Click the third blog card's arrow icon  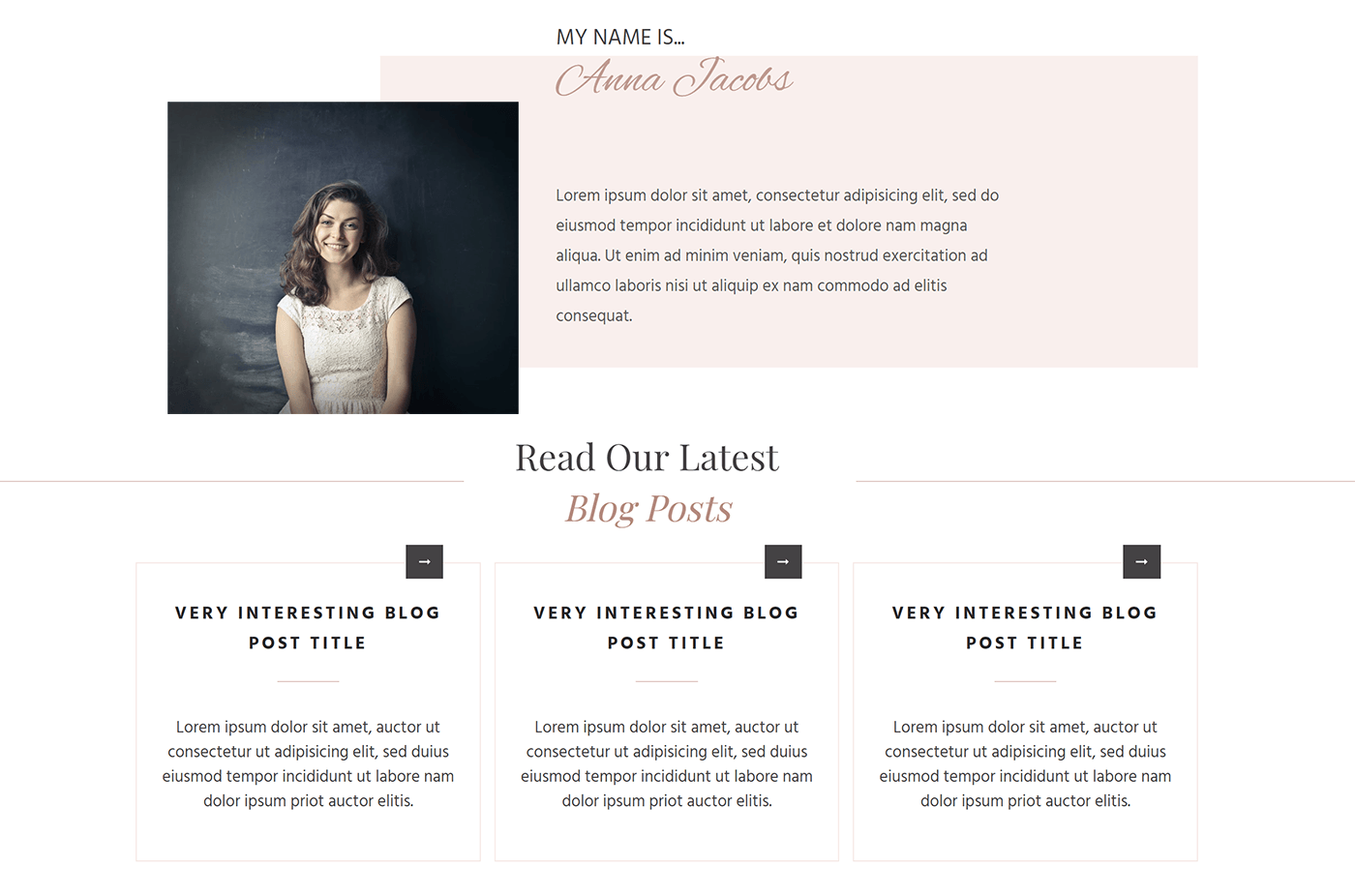coord(1141,561)
